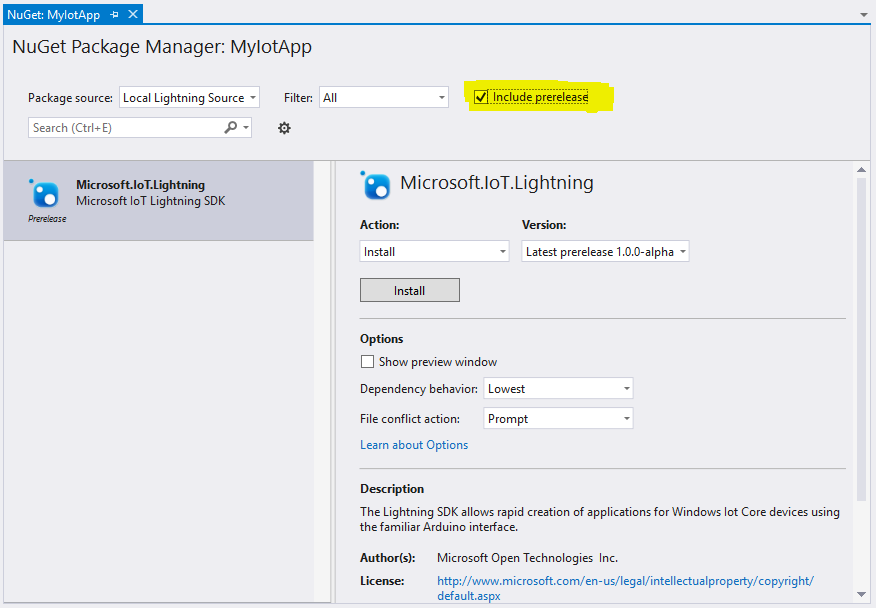Click the Prerelease label under package icon
This screenshot has width=876, height=608.
click(47, 219)
